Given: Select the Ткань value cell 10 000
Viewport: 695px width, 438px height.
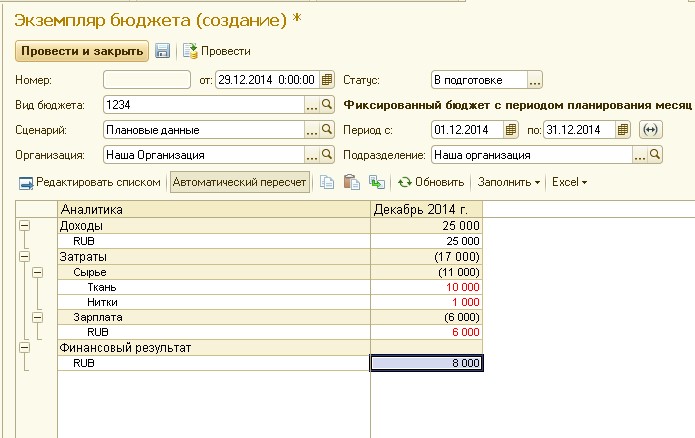Looking at the screenshot, I should point(426,287).
